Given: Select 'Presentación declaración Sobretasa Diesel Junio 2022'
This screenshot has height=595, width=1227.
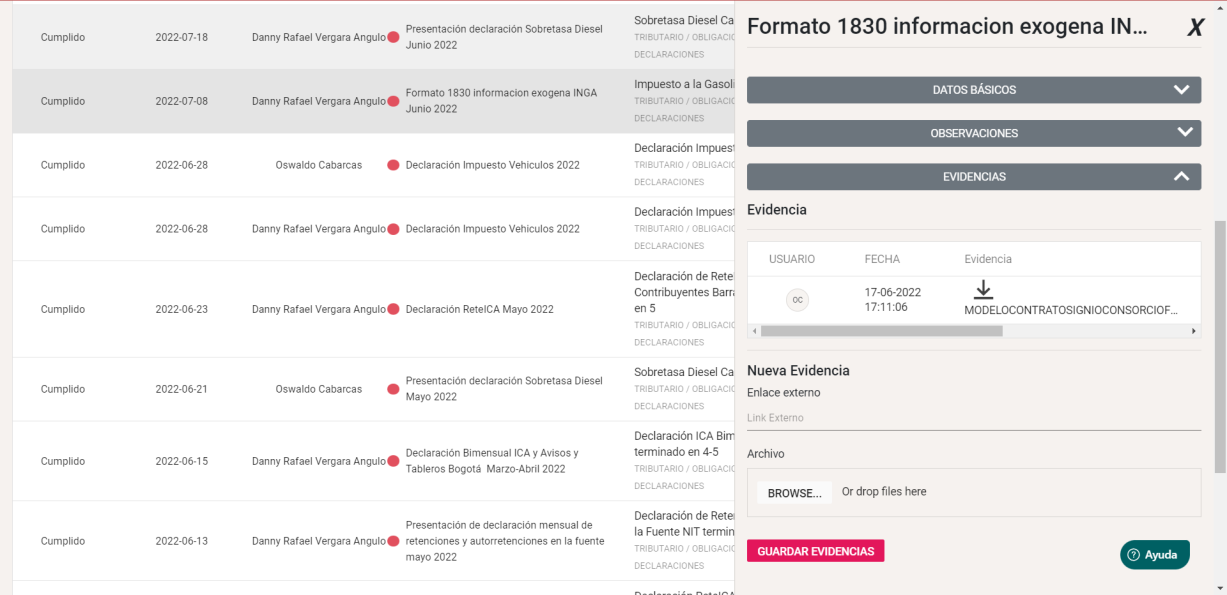Looking at the screenshot, I should click(504, 37).
